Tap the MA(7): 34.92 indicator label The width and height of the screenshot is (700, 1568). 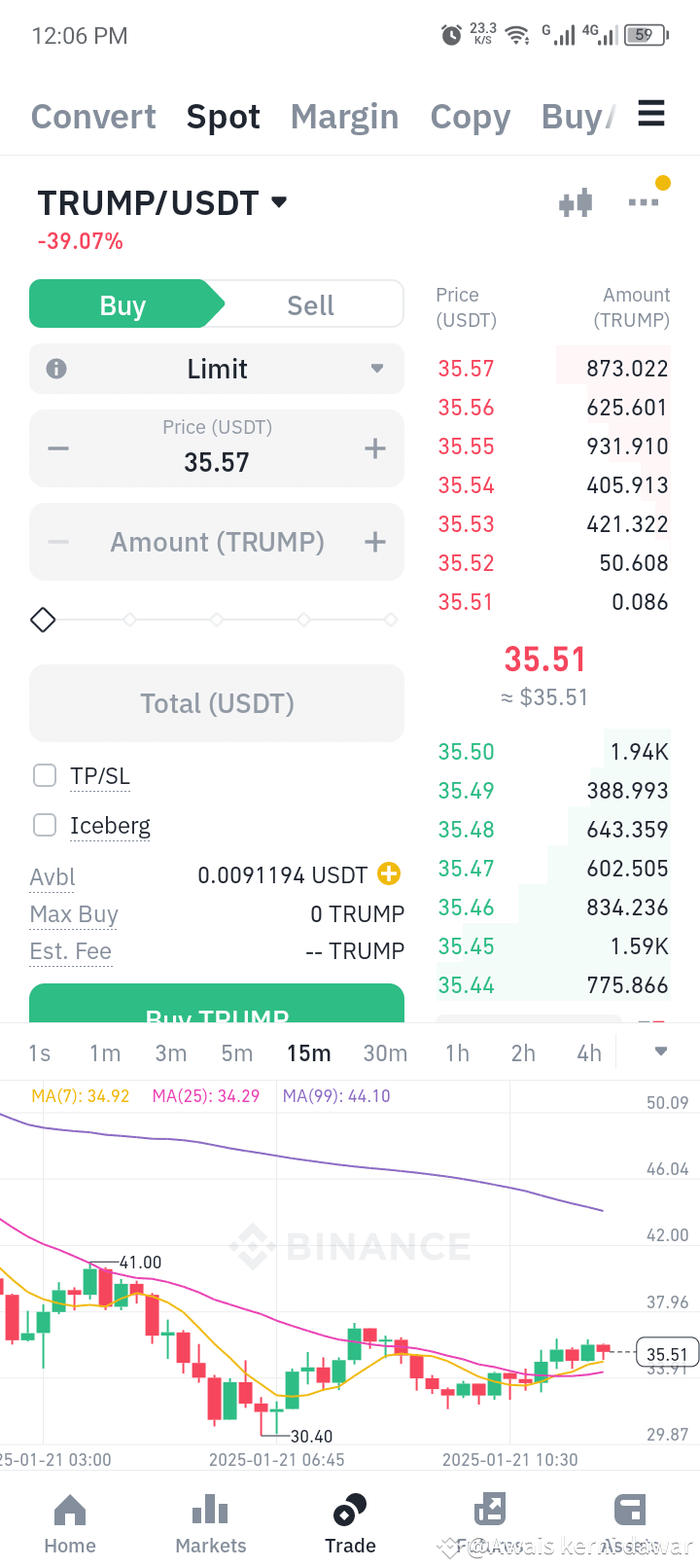(81, 1096)
